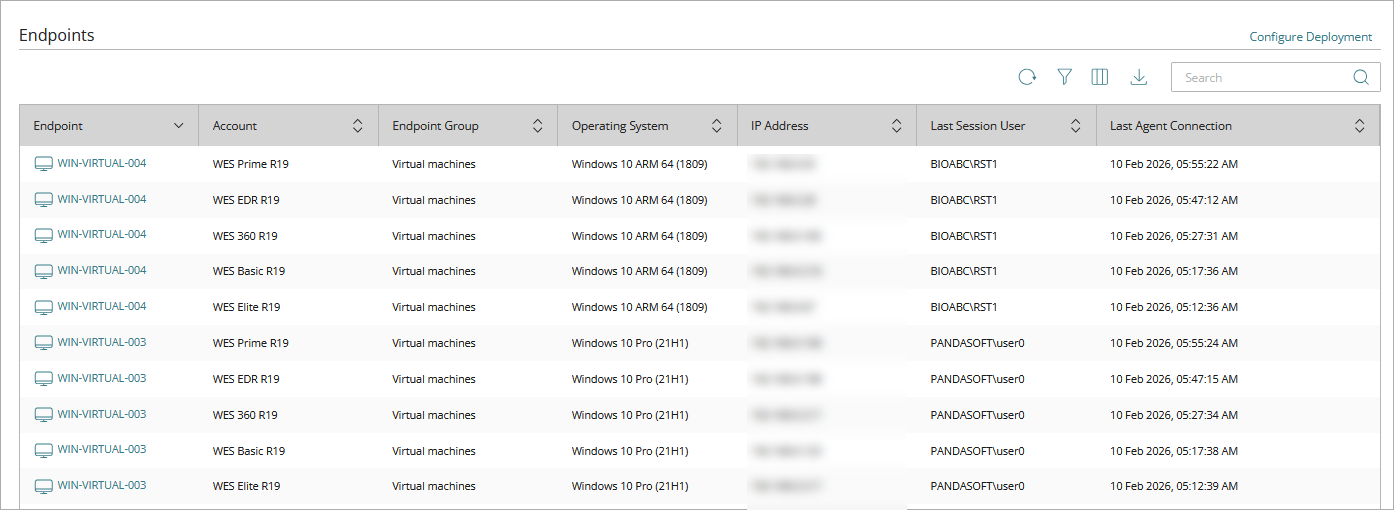Click the refresh endpoints icon
The height and width of the screenshot is (510, 1394).
click(1027, 77)
